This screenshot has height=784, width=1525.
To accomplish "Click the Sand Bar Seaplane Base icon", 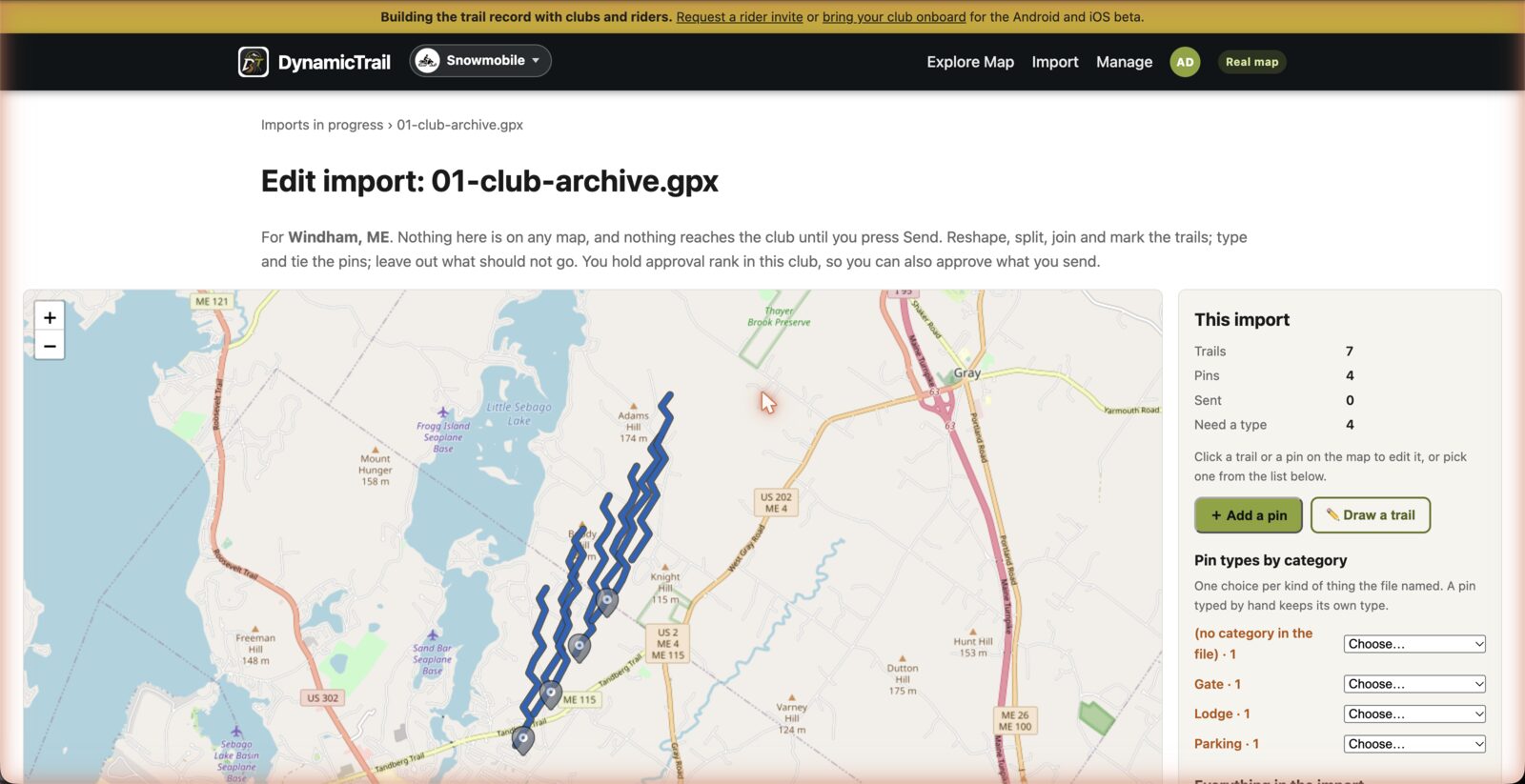I will pyautogui.click(x=433, y=634).
